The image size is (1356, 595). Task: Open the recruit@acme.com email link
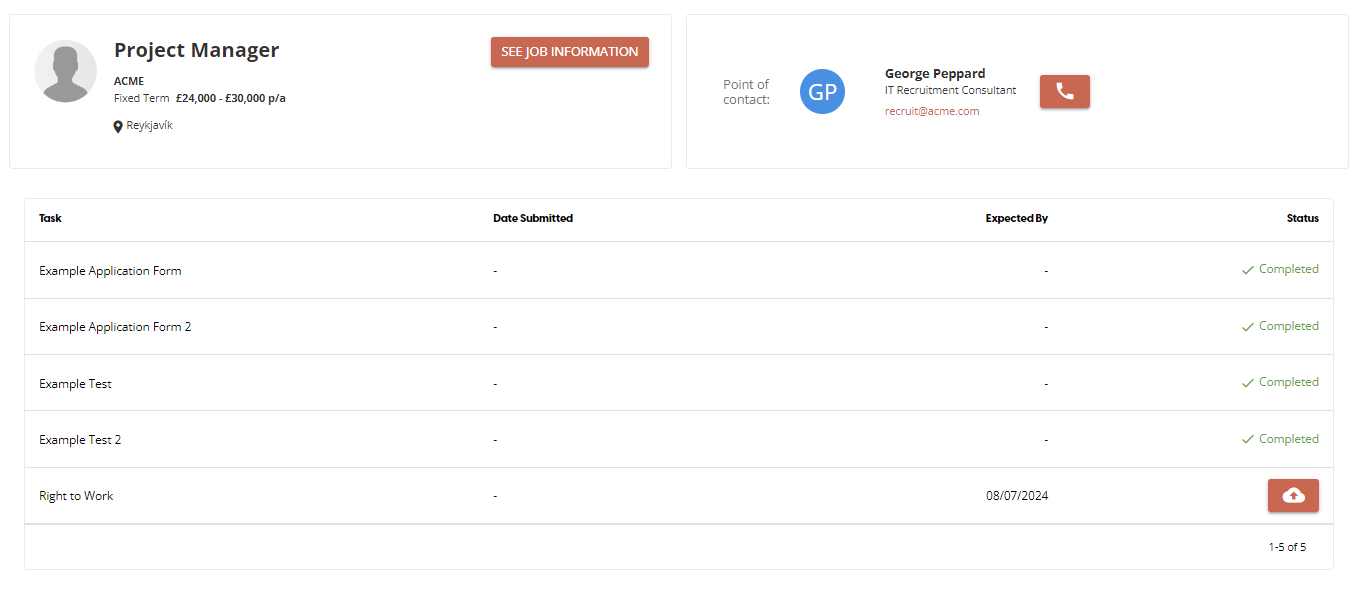pyautogui.click(x=931, y=111)
